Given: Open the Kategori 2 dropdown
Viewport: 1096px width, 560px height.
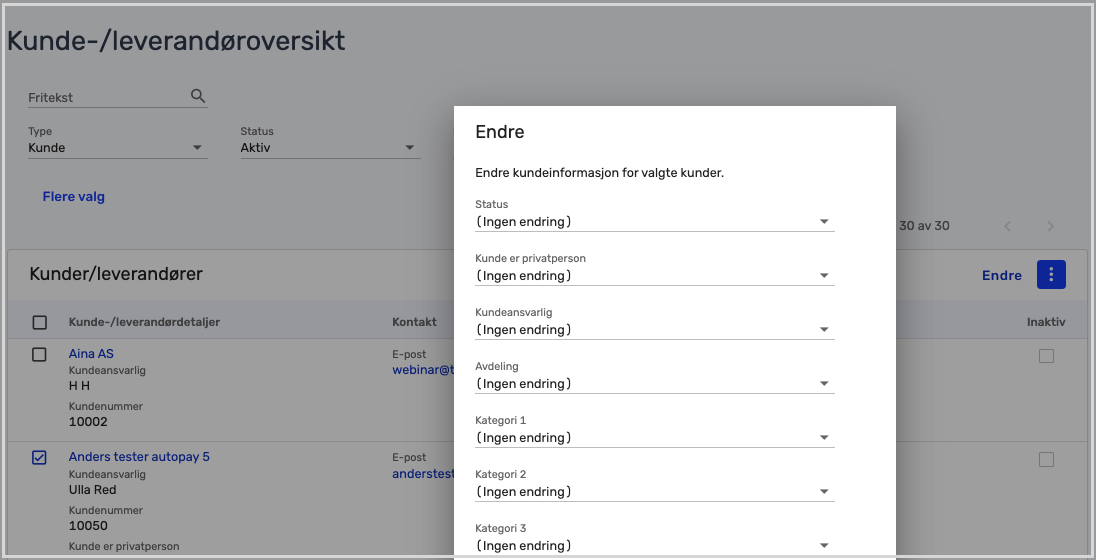Looking at the screenshot, I should point(654,491).
